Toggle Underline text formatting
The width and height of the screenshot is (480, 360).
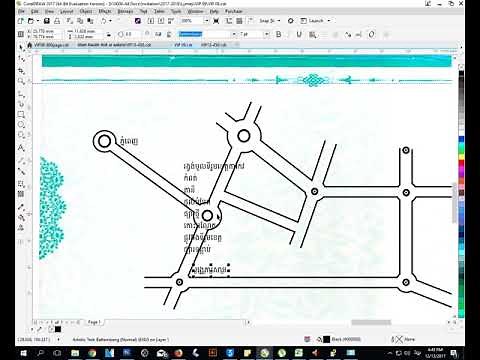pos(299,34)
